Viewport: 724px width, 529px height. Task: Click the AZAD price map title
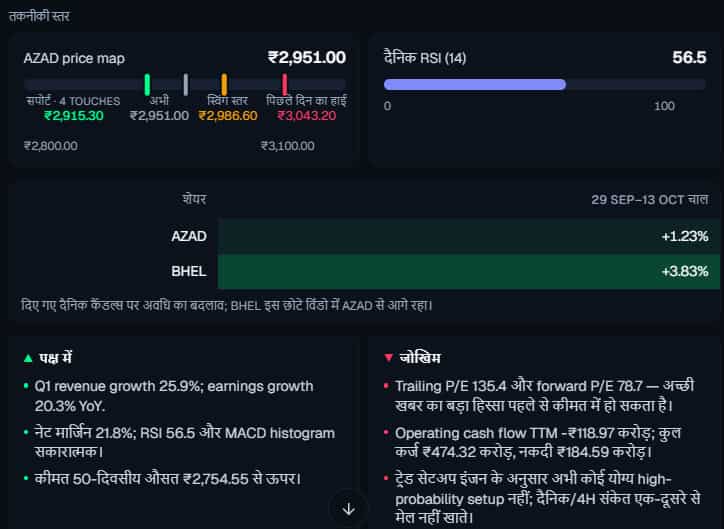(x=74, y=59)
